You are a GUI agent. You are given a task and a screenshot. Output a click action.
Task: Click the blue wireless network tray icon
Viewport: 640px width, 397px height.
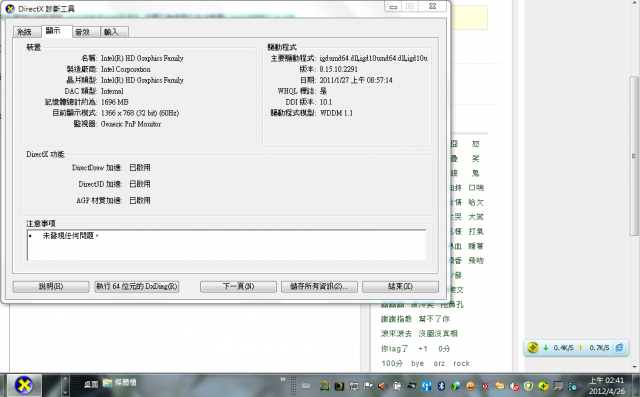427,386
